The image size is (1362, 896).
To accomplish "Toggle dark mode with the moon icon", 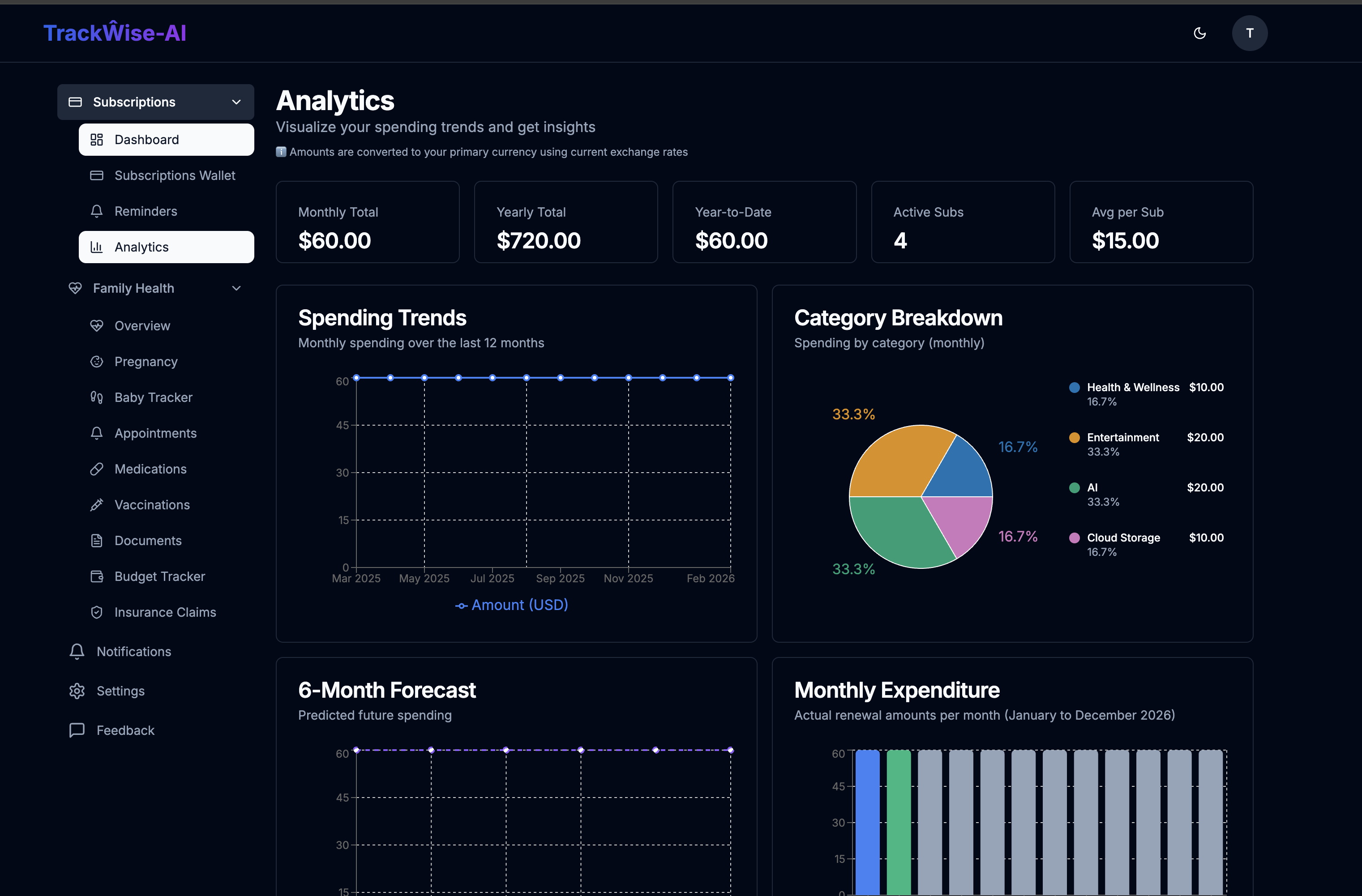I will tap(1200, 33).
